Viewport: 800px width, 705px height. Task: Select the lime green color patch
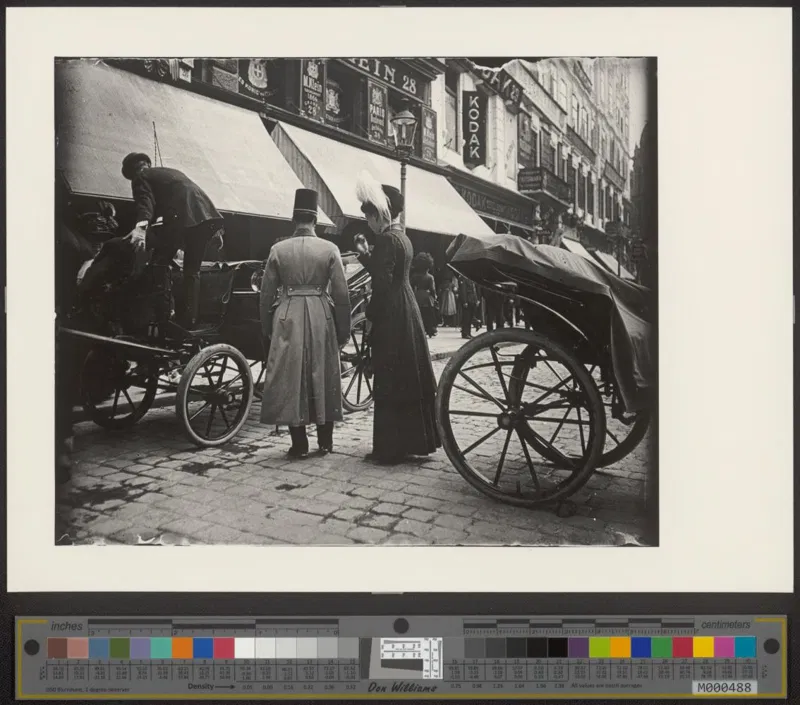[599, 647]
